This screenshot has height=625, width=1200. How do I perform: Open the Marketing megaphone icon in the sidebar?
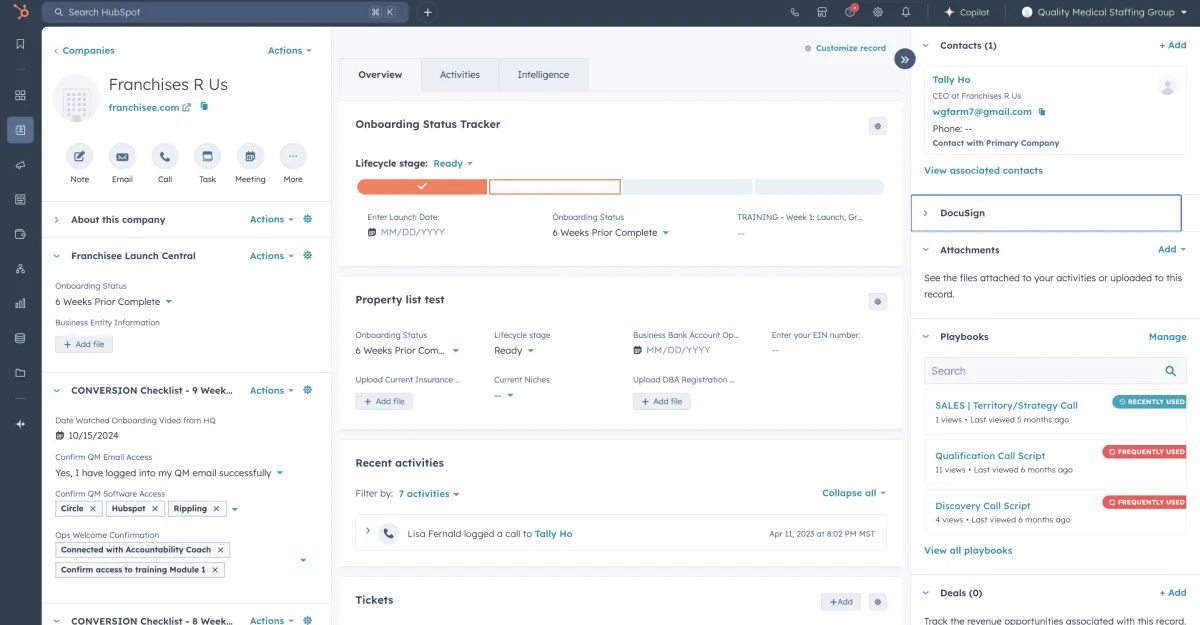tap(20, 165)
